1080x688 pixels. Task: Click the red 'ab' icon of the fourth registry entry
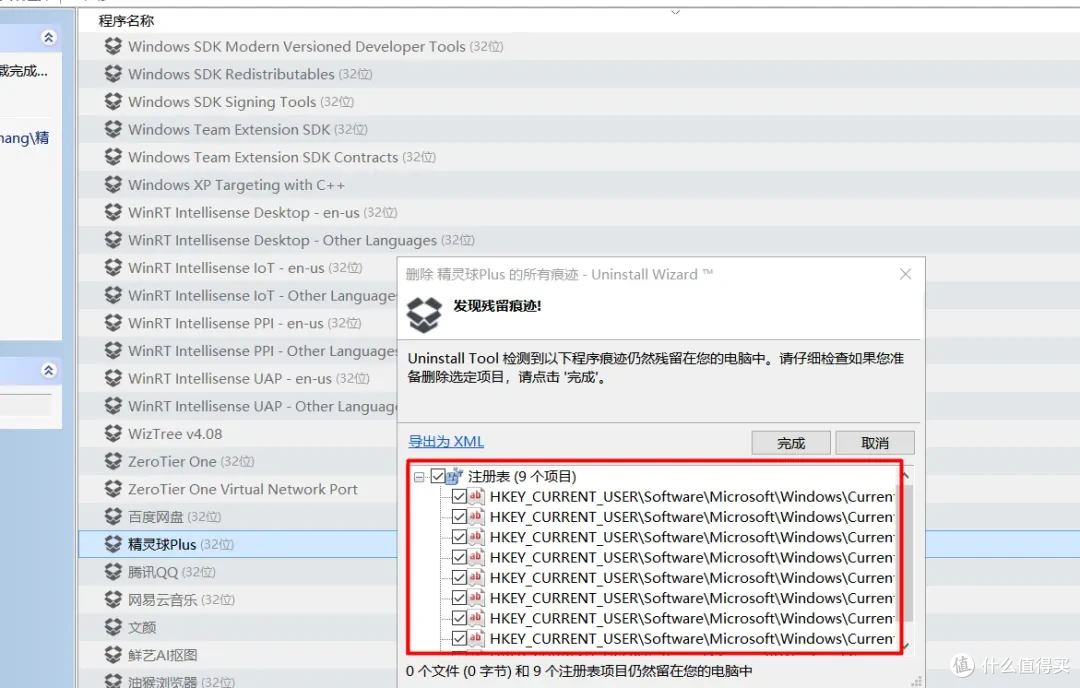pos(476,557)
